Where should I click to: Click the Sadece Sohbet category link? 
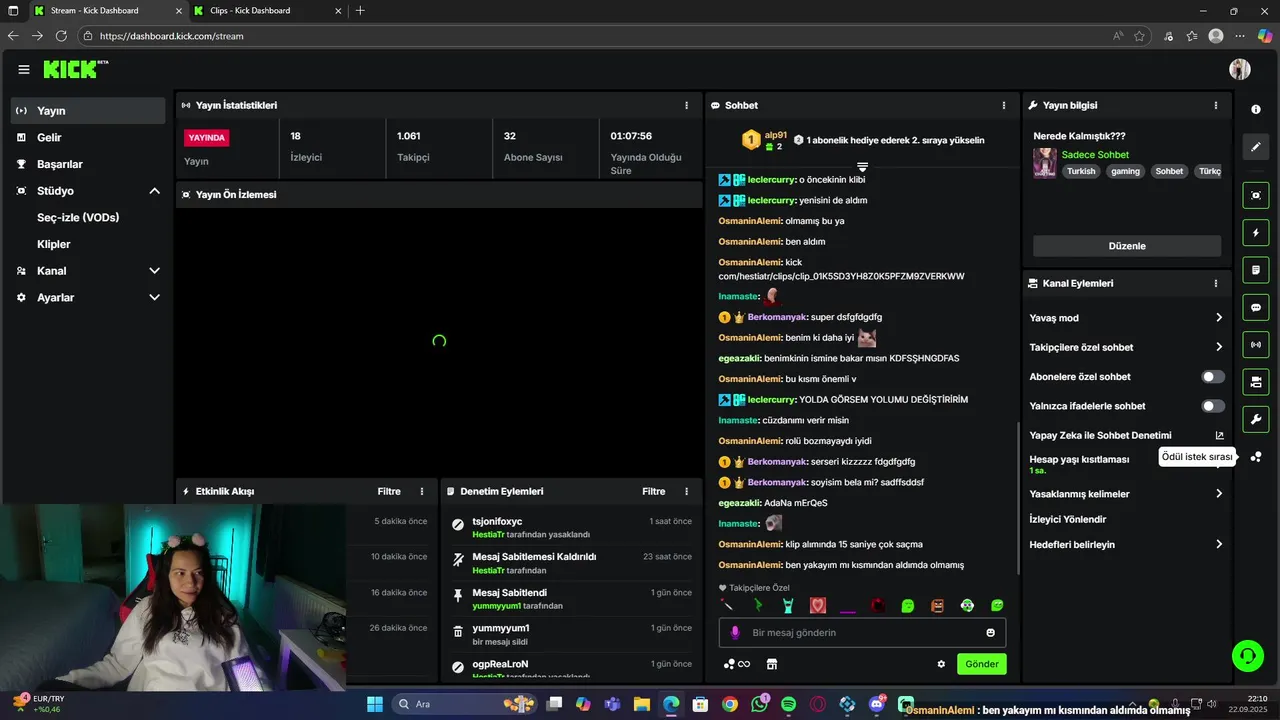click(1095, 155)
